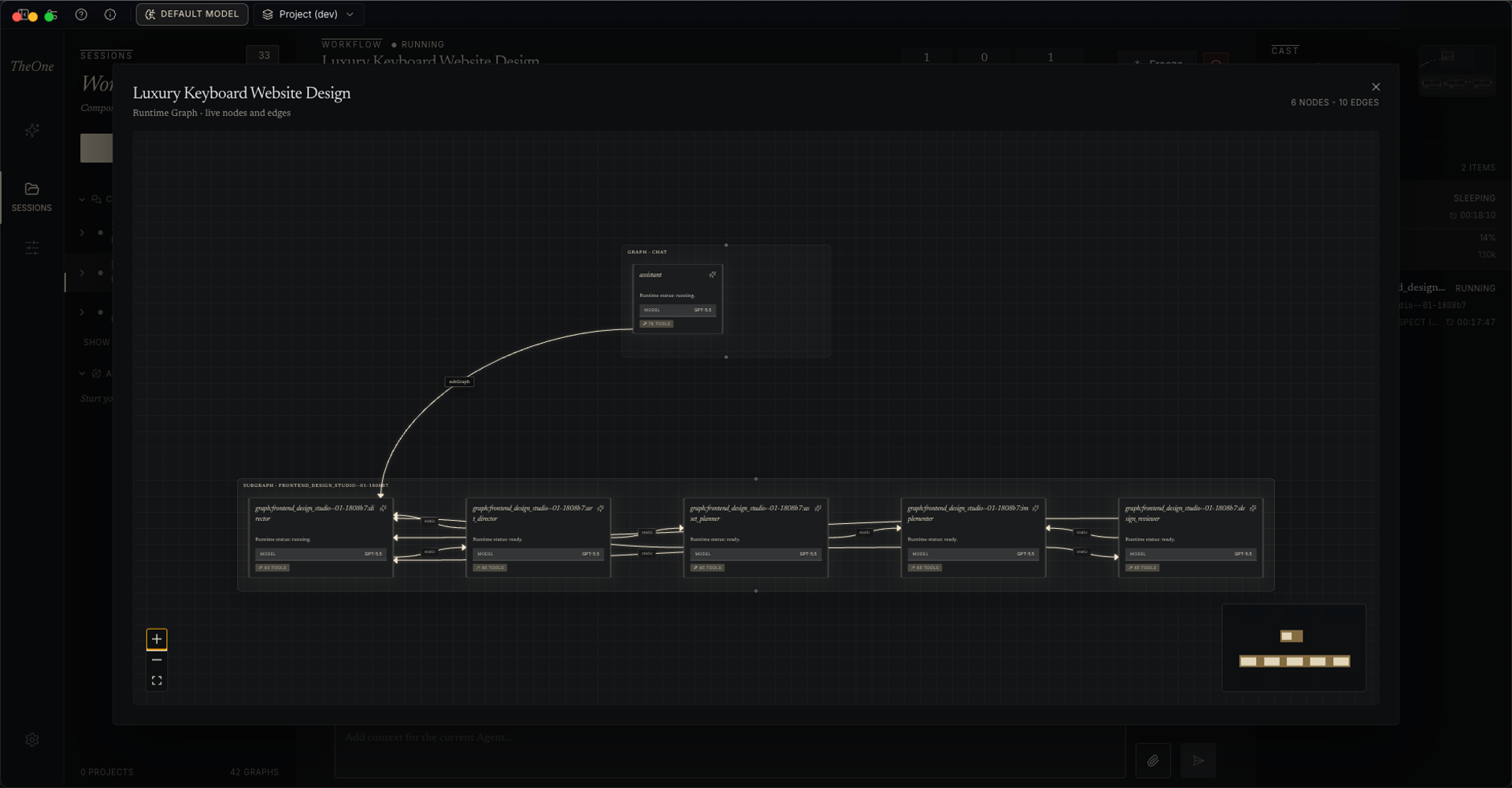Click the 45 TOOLS badge on art_director node

click(x=490, y=567)
